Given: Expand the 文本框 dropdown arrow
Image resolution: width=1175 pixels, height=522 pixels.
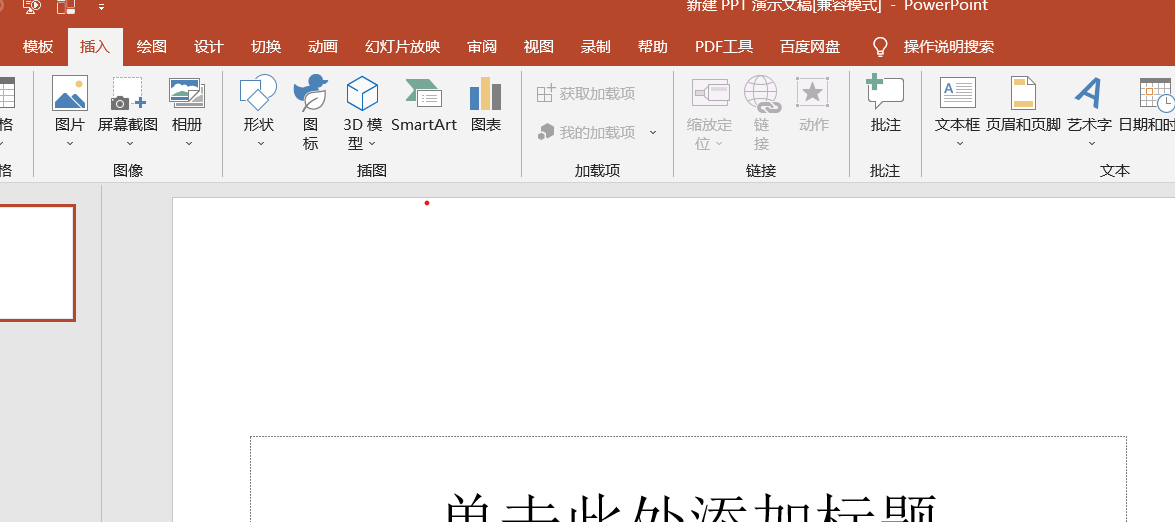Looking at the screenshot, I should coord(959,144).
